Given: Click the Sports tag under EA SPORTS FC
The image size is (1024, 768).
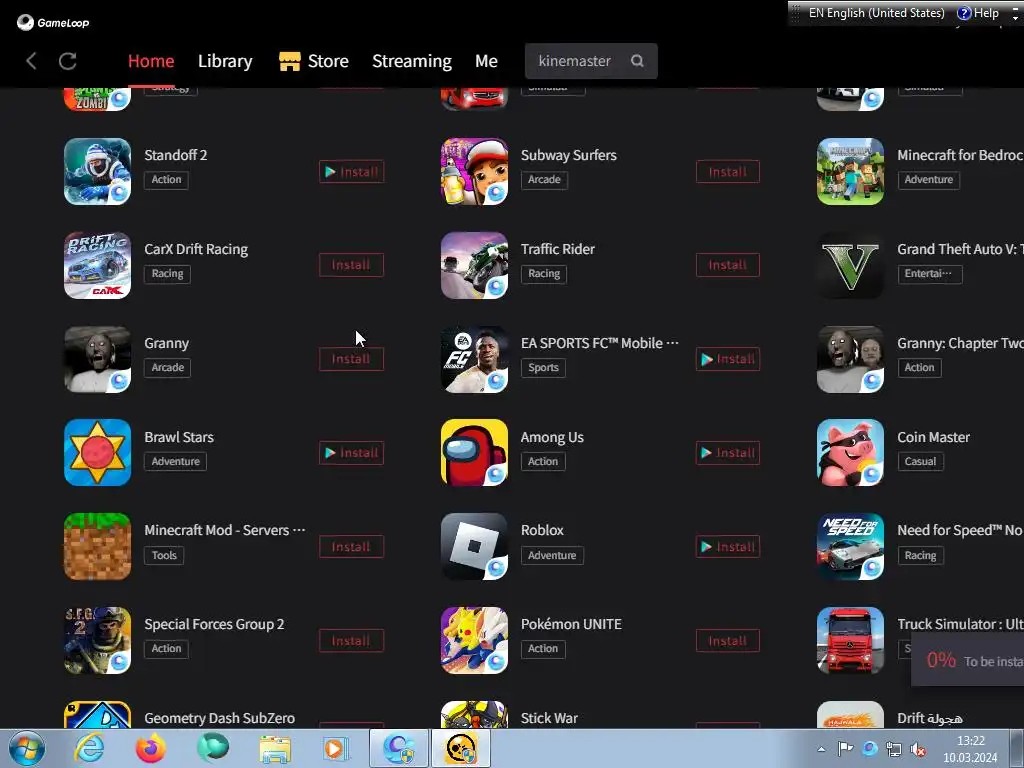Looking at the screenshot, I should click(x=543, y=368).
